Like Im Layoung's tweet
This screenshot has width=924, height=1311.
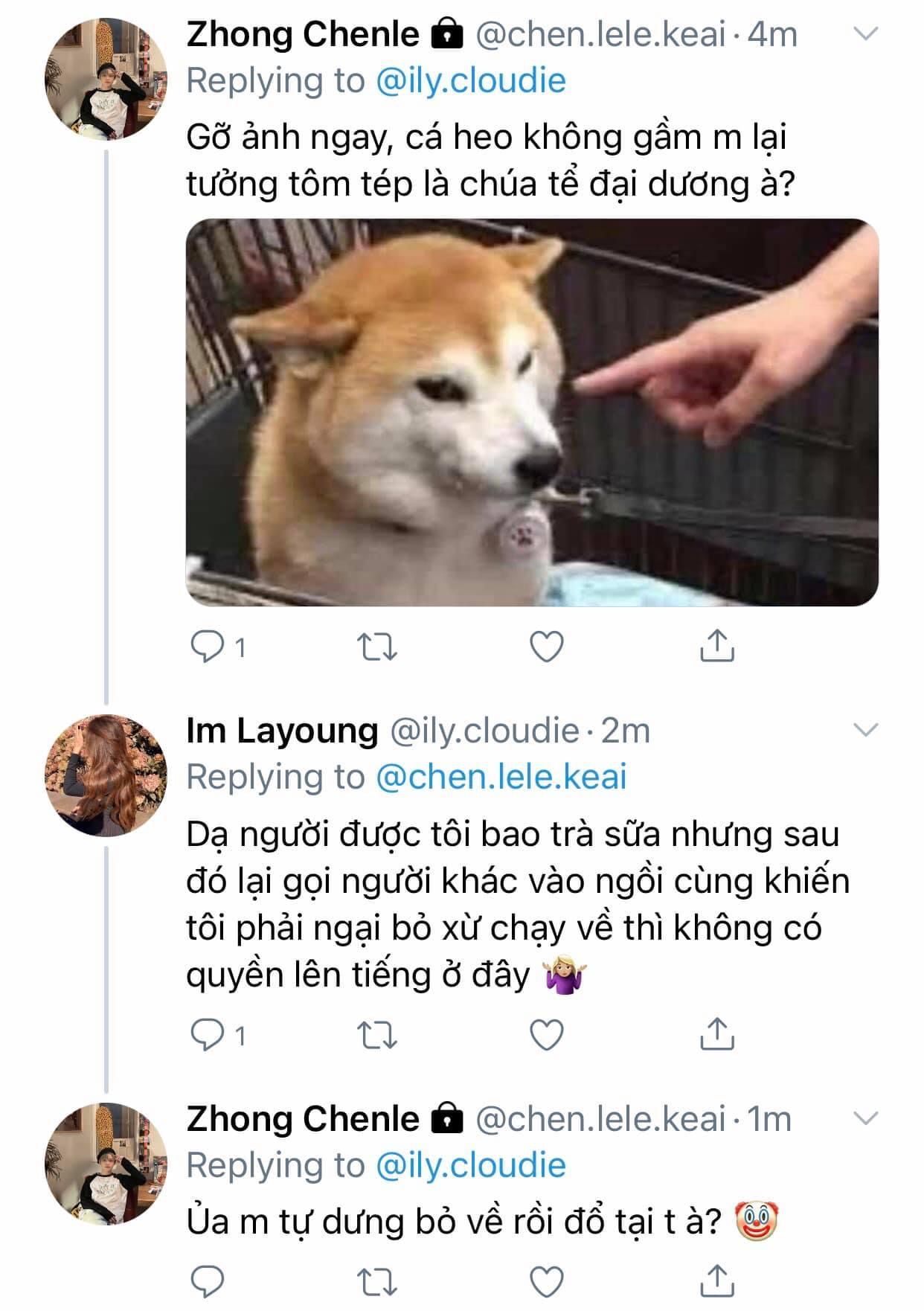point(547,1034)
